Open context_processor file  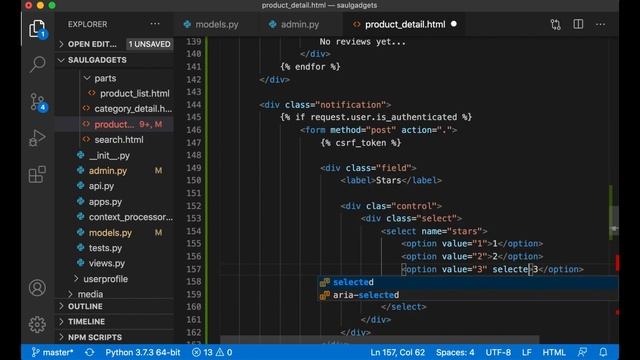(131, 217)
